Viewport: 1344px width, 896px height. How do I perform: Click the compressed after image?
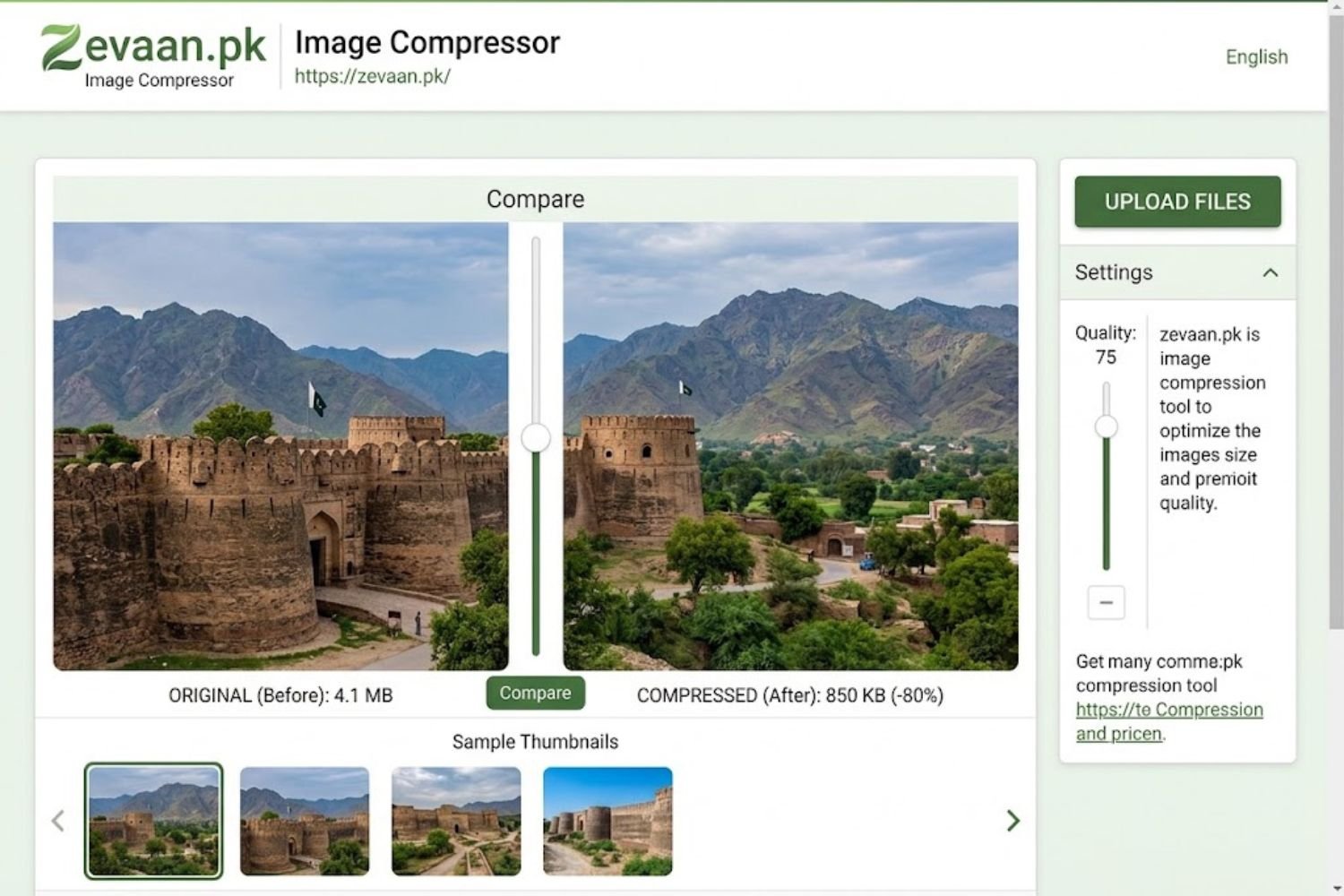tap(790, 446)
